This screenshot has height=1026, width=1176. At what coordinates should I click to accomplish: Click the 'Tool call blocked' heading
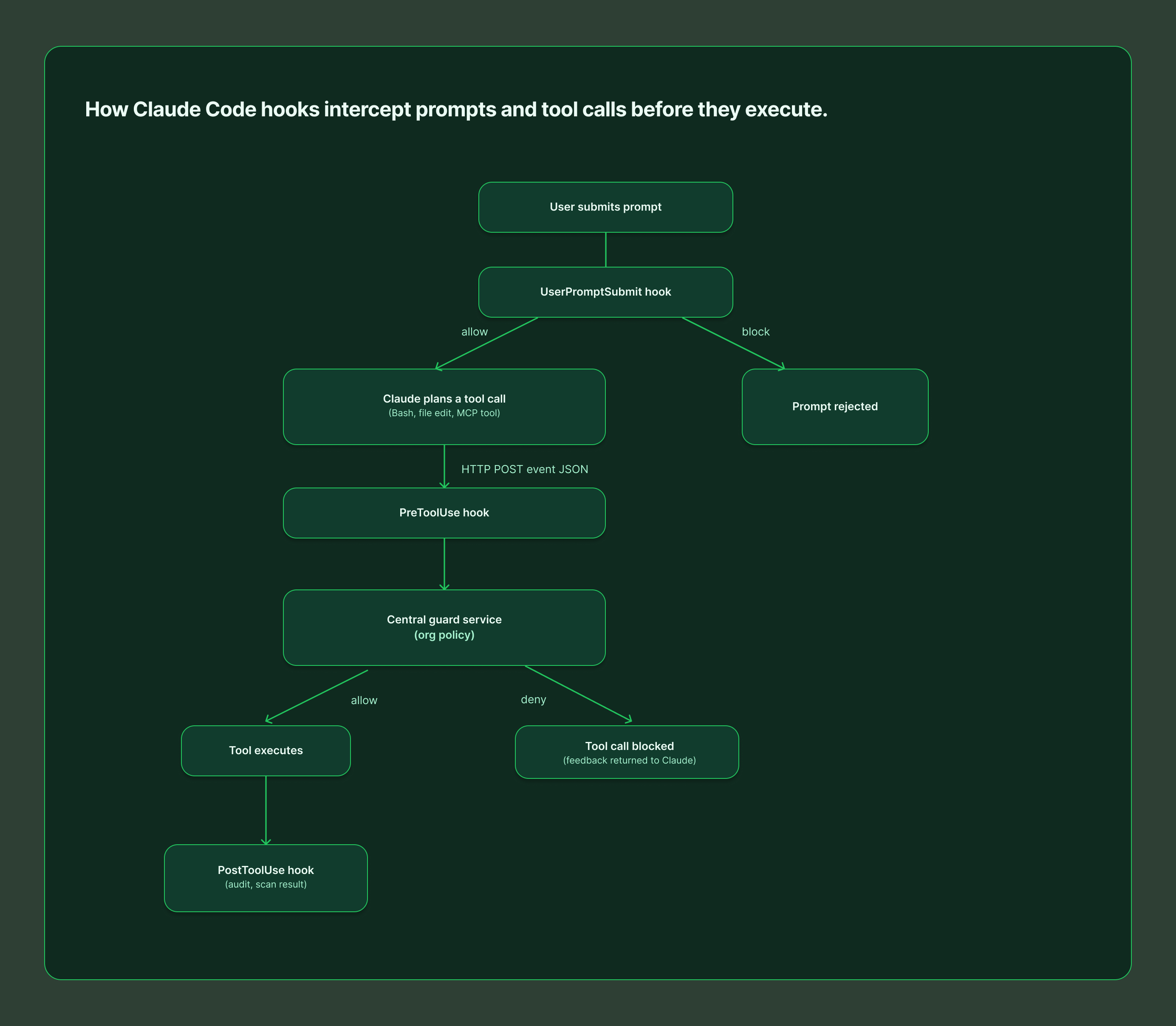pyautogui.click(x=629, y=746)
